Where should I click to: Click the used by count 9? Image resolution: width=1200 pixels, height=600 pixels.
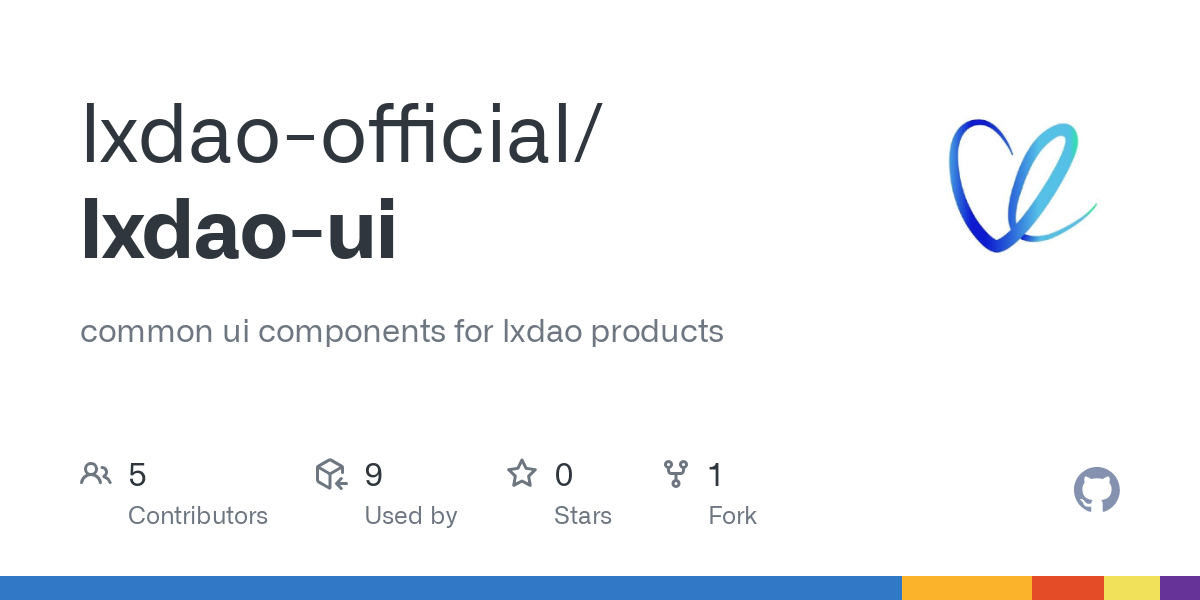point(374,475)
